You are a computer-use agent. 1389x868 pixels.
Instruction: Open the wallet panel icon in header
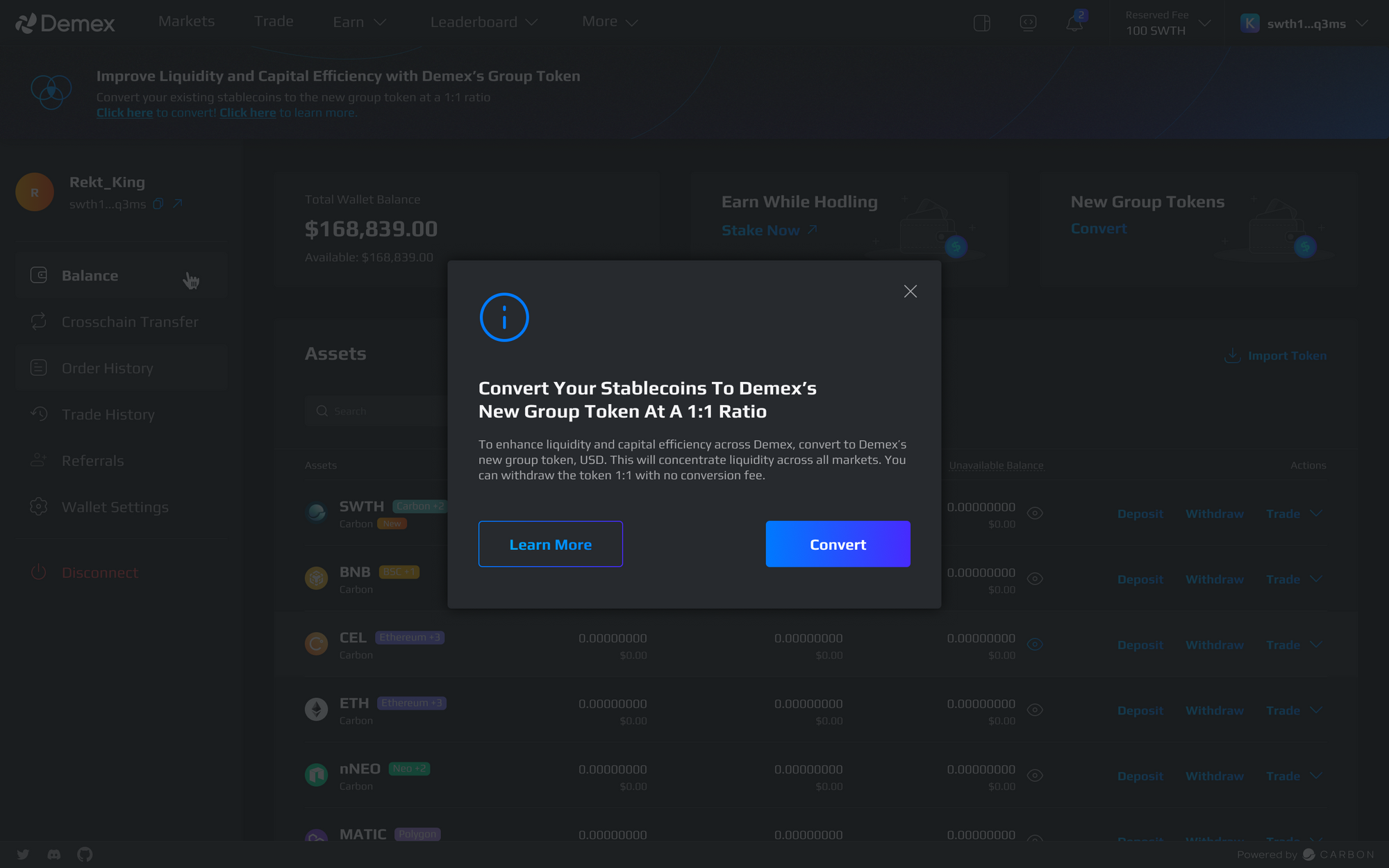point(981,23)
